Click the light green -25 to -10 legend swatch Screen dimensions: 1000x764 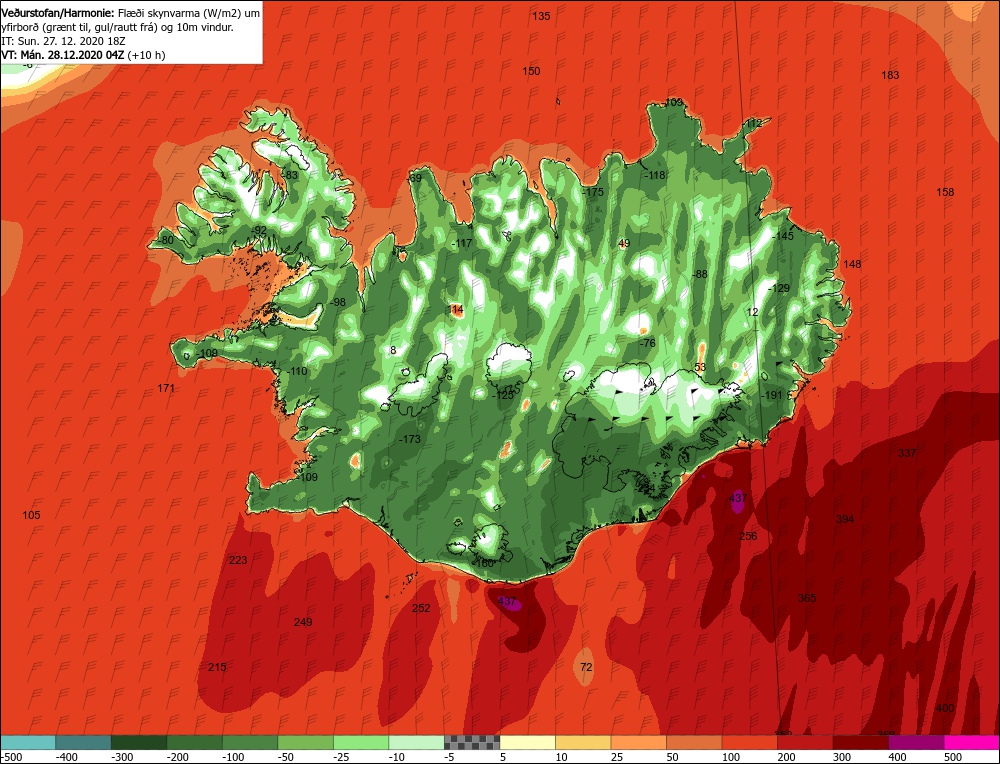(x=361, y=742)
